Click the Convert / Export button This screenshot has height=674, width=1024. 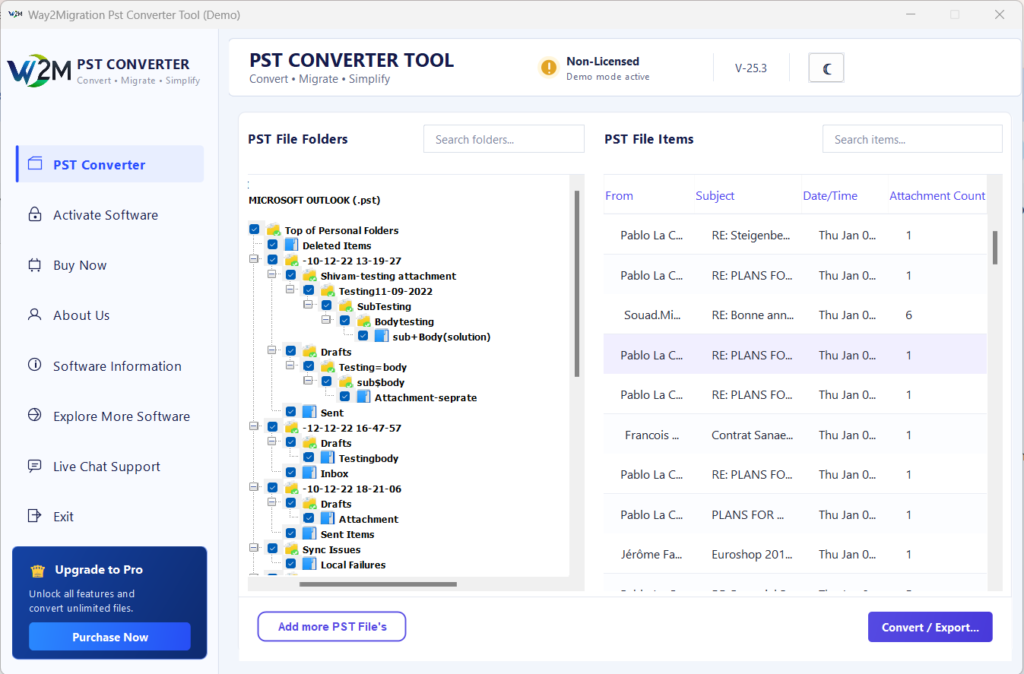(930, 627)
